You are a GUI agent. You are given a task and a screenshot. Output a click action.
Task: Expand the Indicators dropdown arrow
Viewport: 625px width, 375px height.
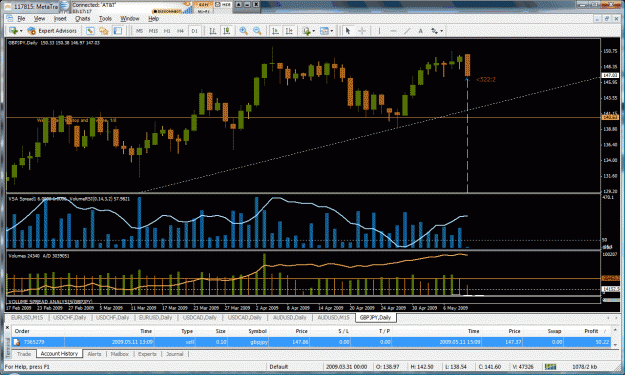(x=314, y=31)
